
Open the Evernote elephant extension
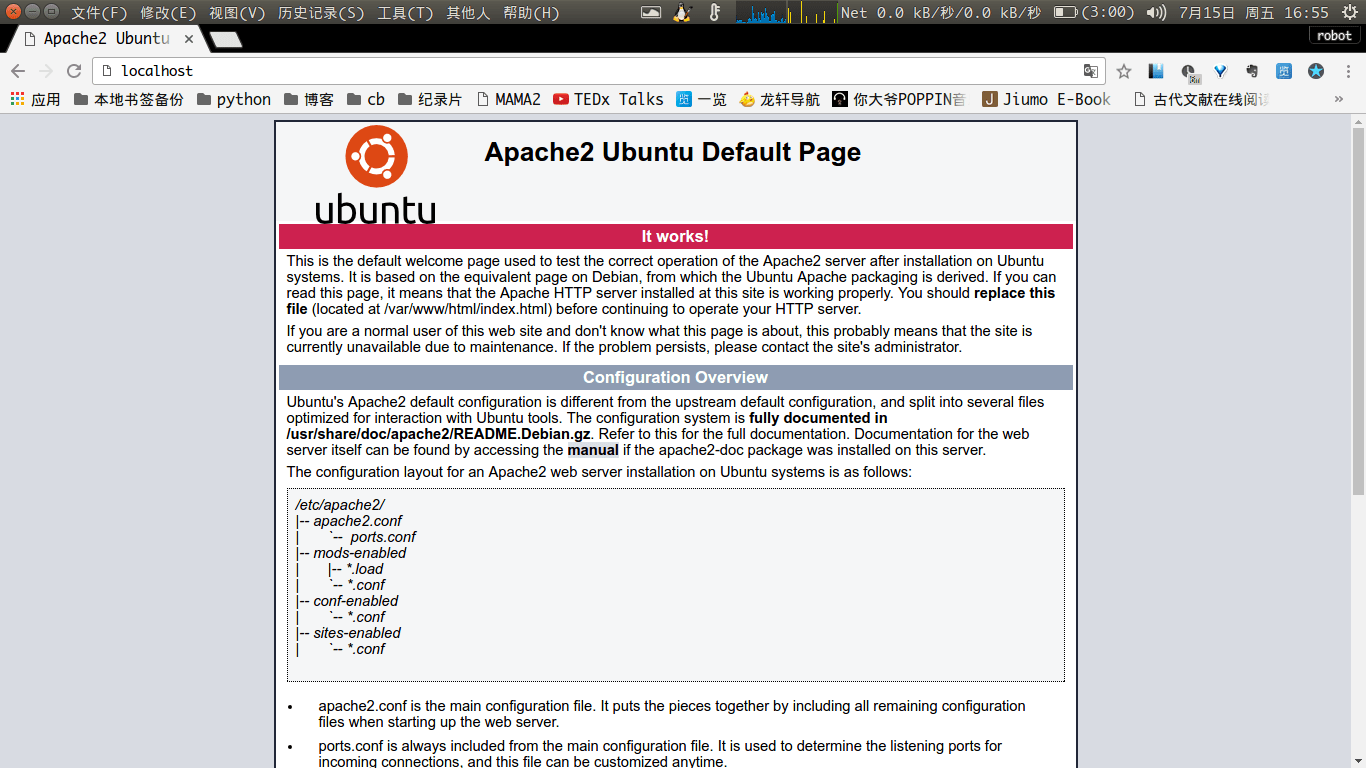[1251, 71]
